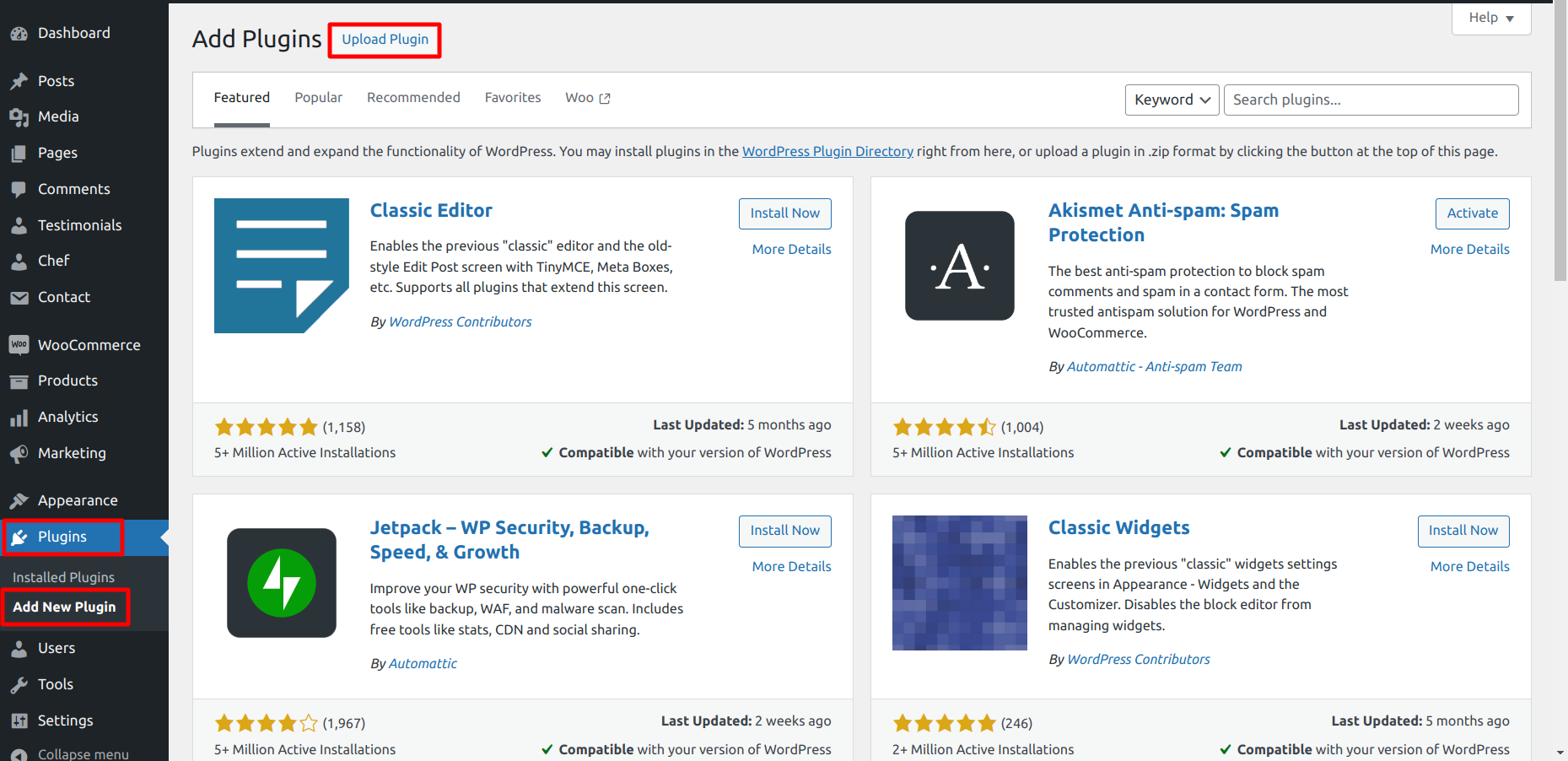Click the Dashboard gauge icon in sidebar

tap(19, 34)
